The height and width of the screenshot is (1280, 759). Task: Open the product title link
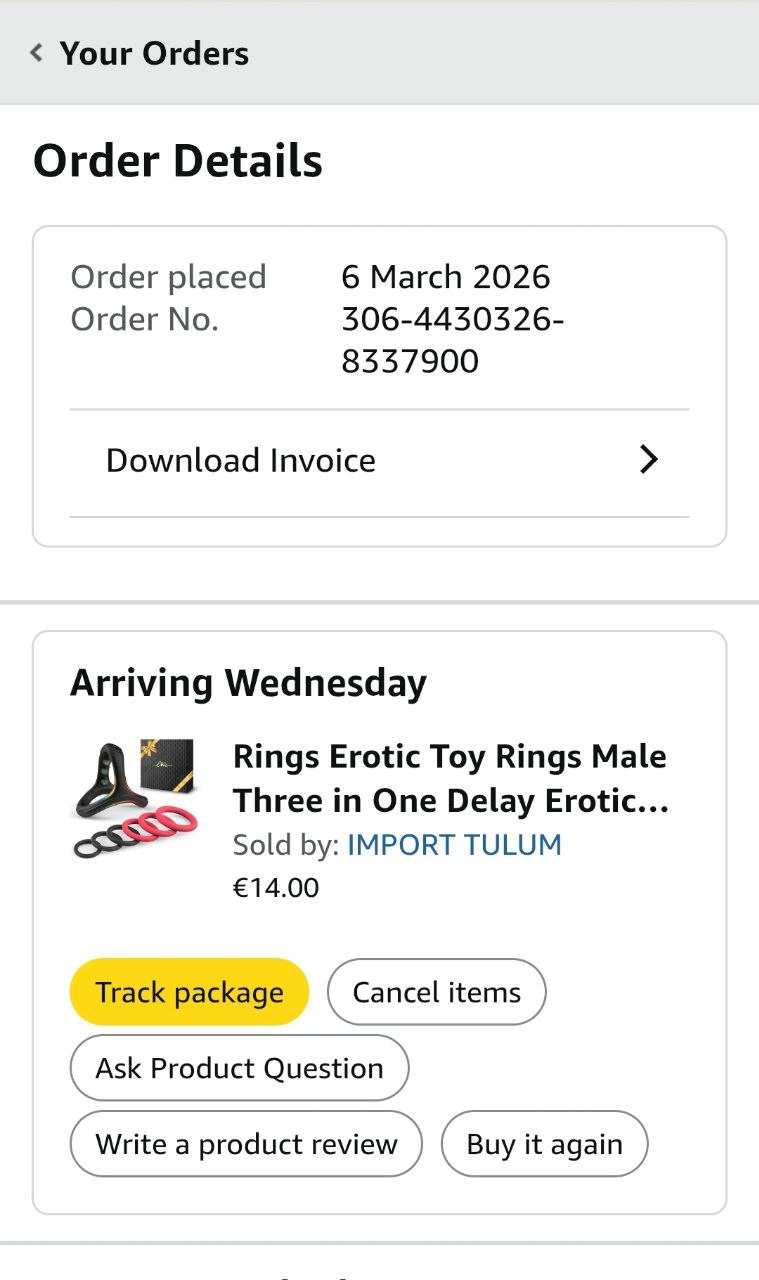click(450, 778)
